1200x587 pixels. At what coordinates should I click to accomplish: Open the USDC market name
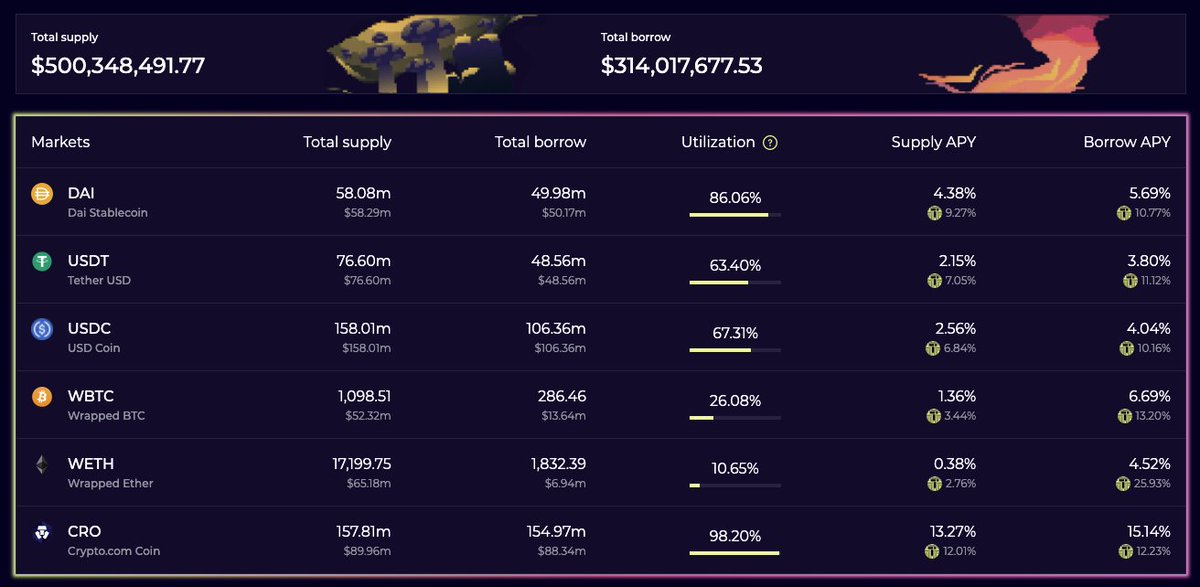tap(89, 328)
